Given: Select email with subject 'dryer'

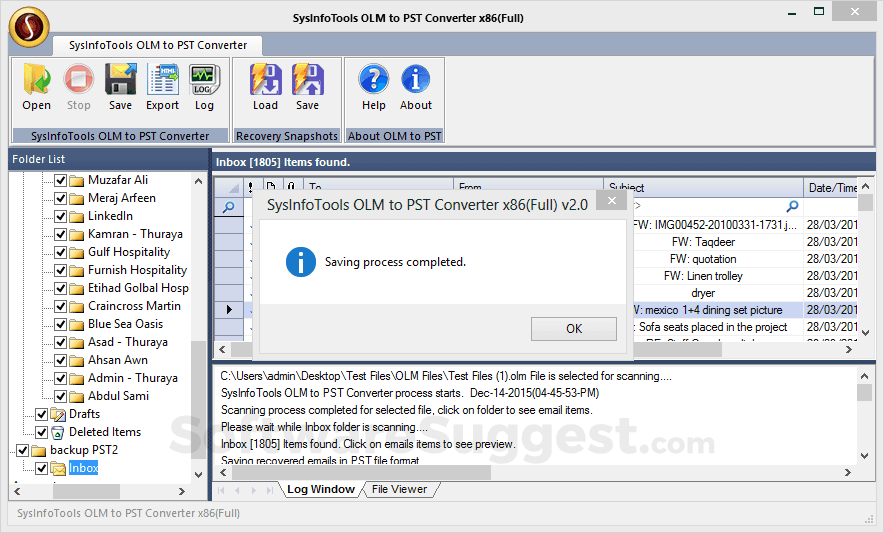Looking at the screenshot, I should (703, 293).
